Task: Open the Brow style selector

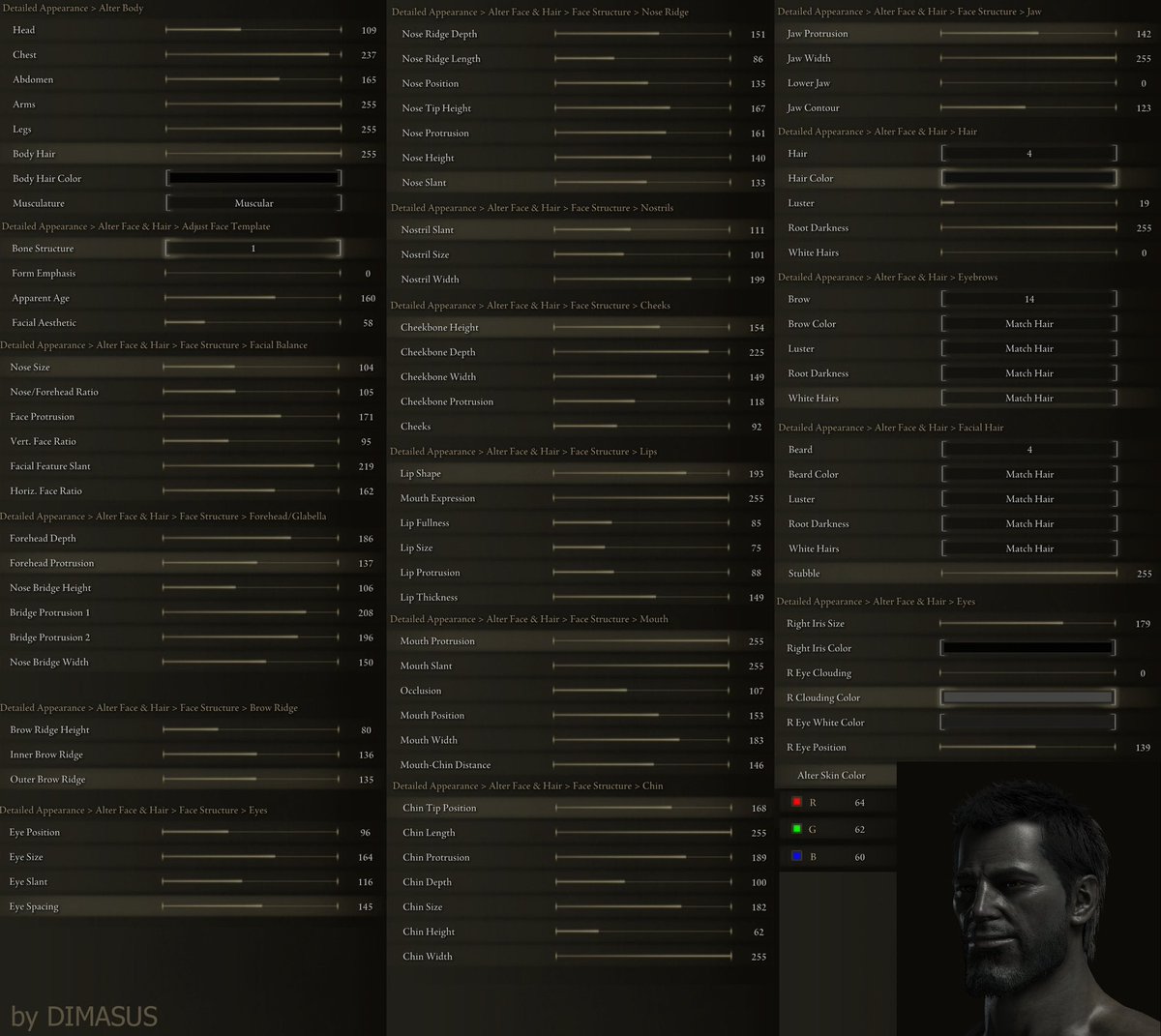Action: pos(1028,299)
